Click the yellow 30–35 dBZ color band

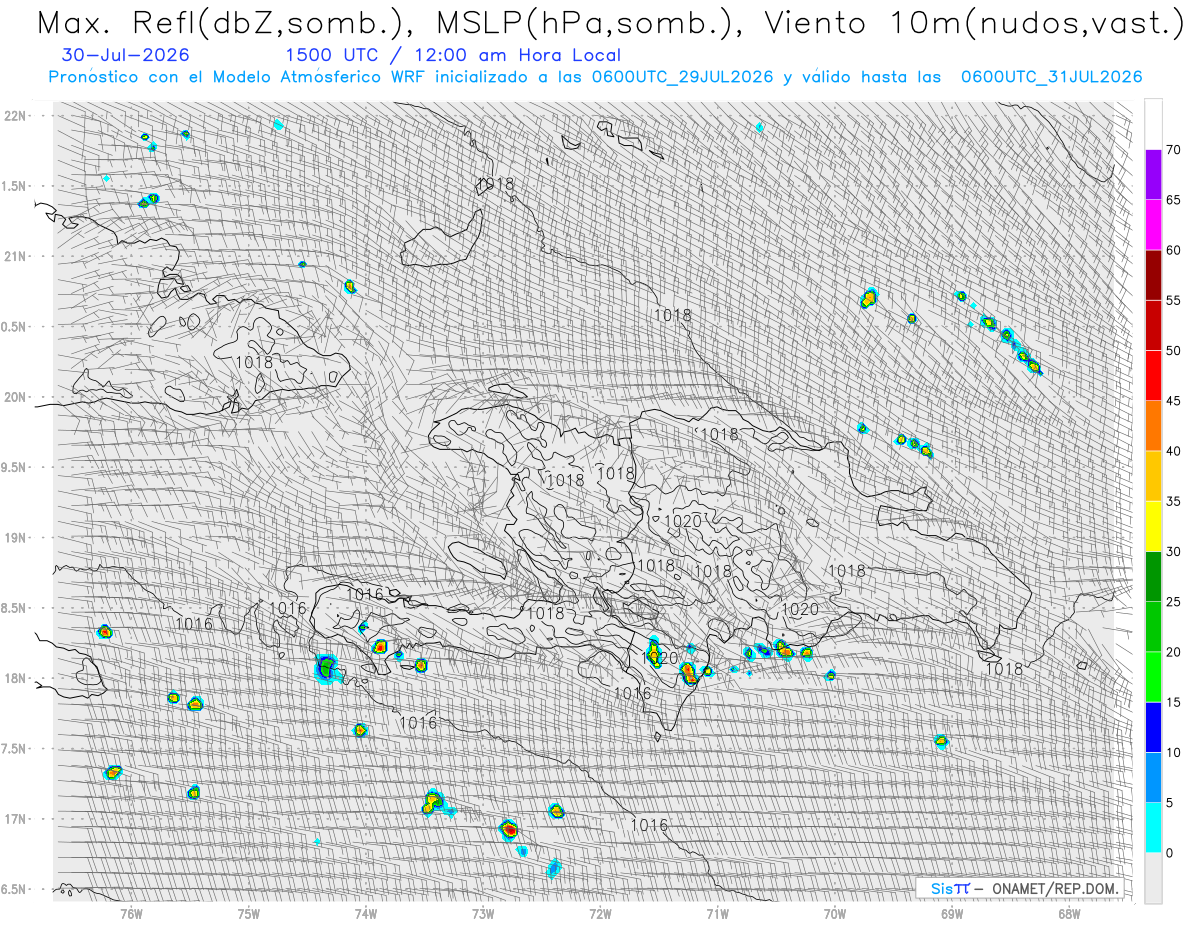(1153, 526)
